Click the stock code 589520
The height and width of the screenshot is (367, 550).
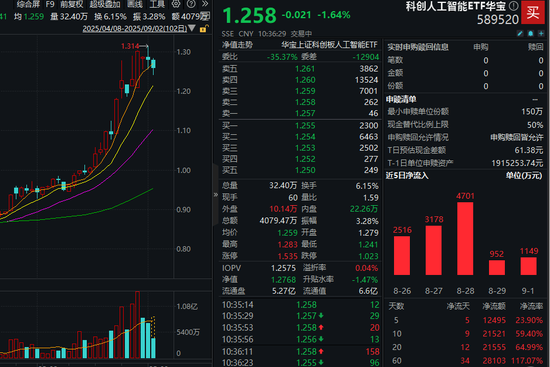498,20
